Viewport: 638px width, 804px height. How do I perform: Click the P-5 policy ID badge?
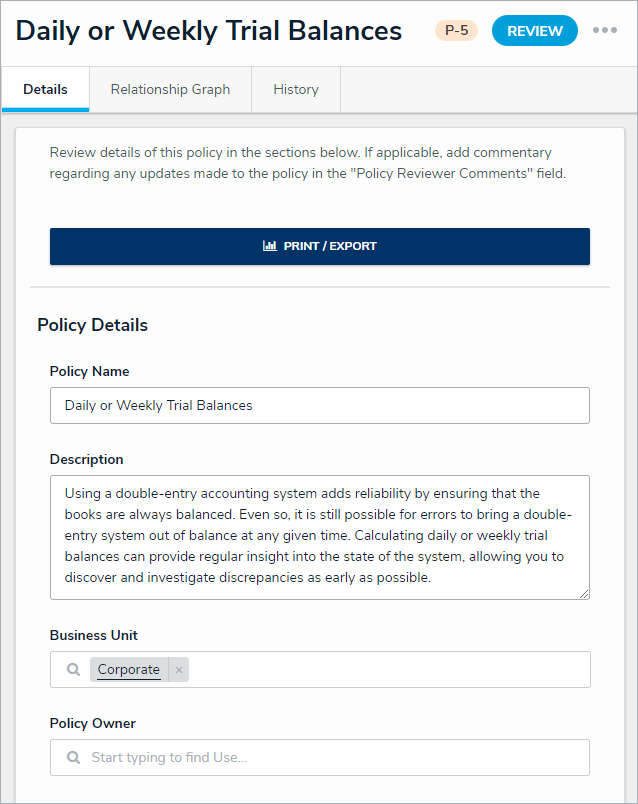tap(456, 31)
